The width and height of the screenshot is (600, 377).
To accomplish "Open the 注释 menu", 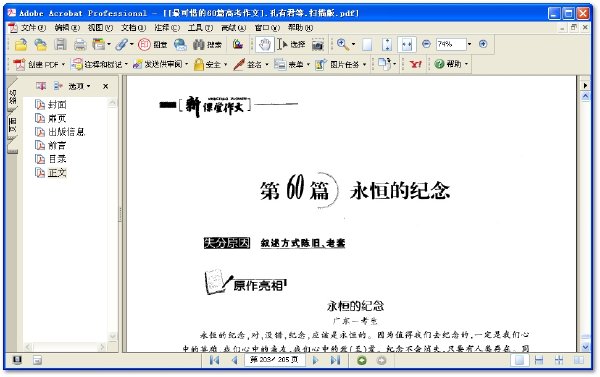I will 167,28.
